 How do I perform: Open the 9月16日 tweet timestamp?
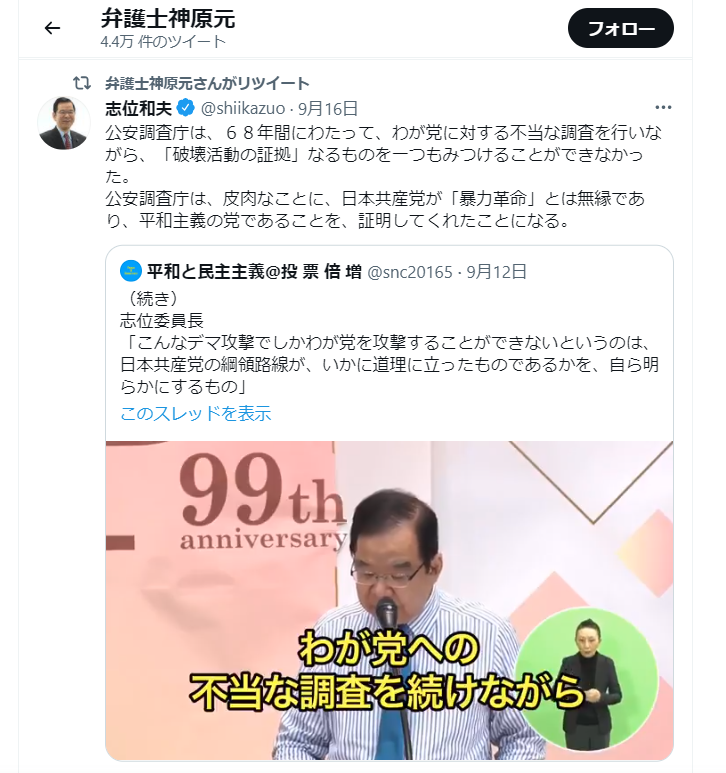coord(328,108)
